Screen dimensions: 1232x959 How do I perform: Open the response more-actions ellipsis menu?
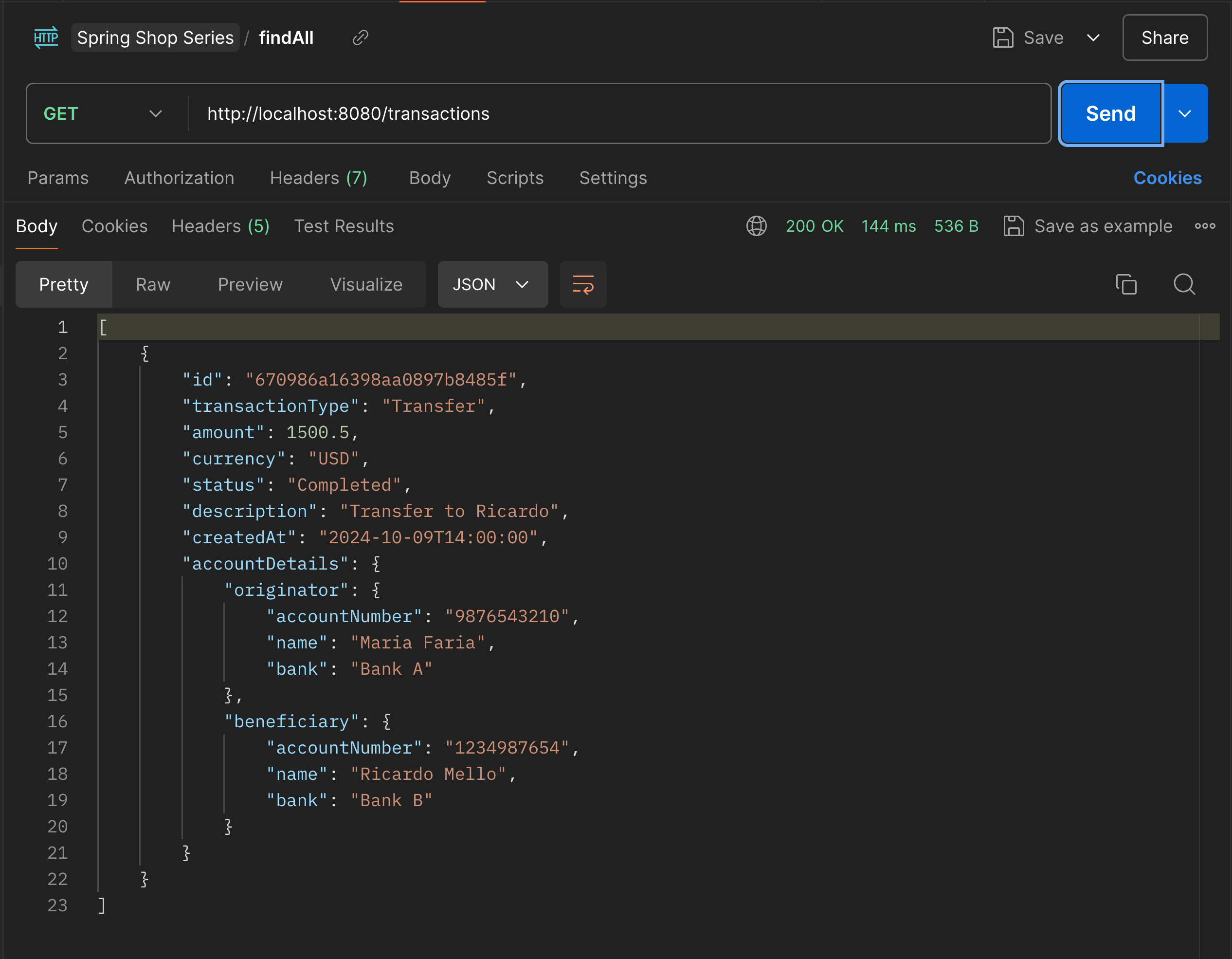[x=1205, y=226]
